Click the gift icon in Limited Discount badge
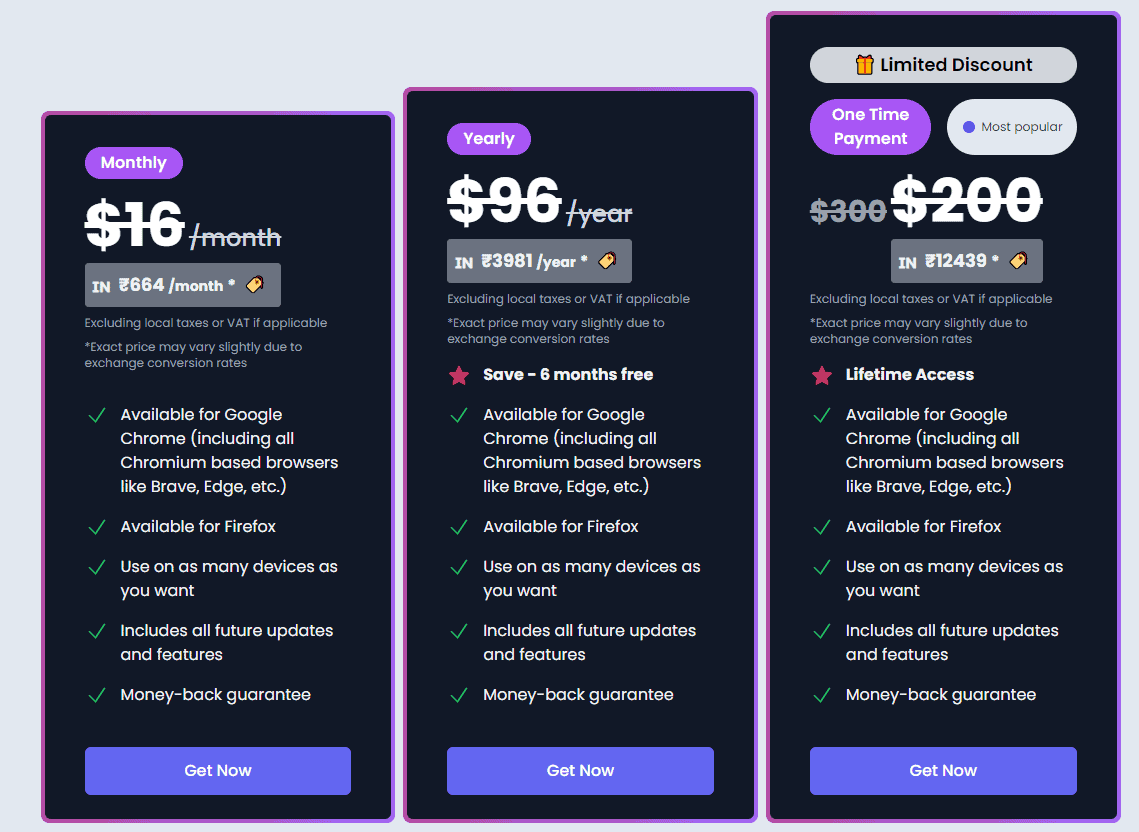Viewport: 1139px width, 832px height. (862, 64)
